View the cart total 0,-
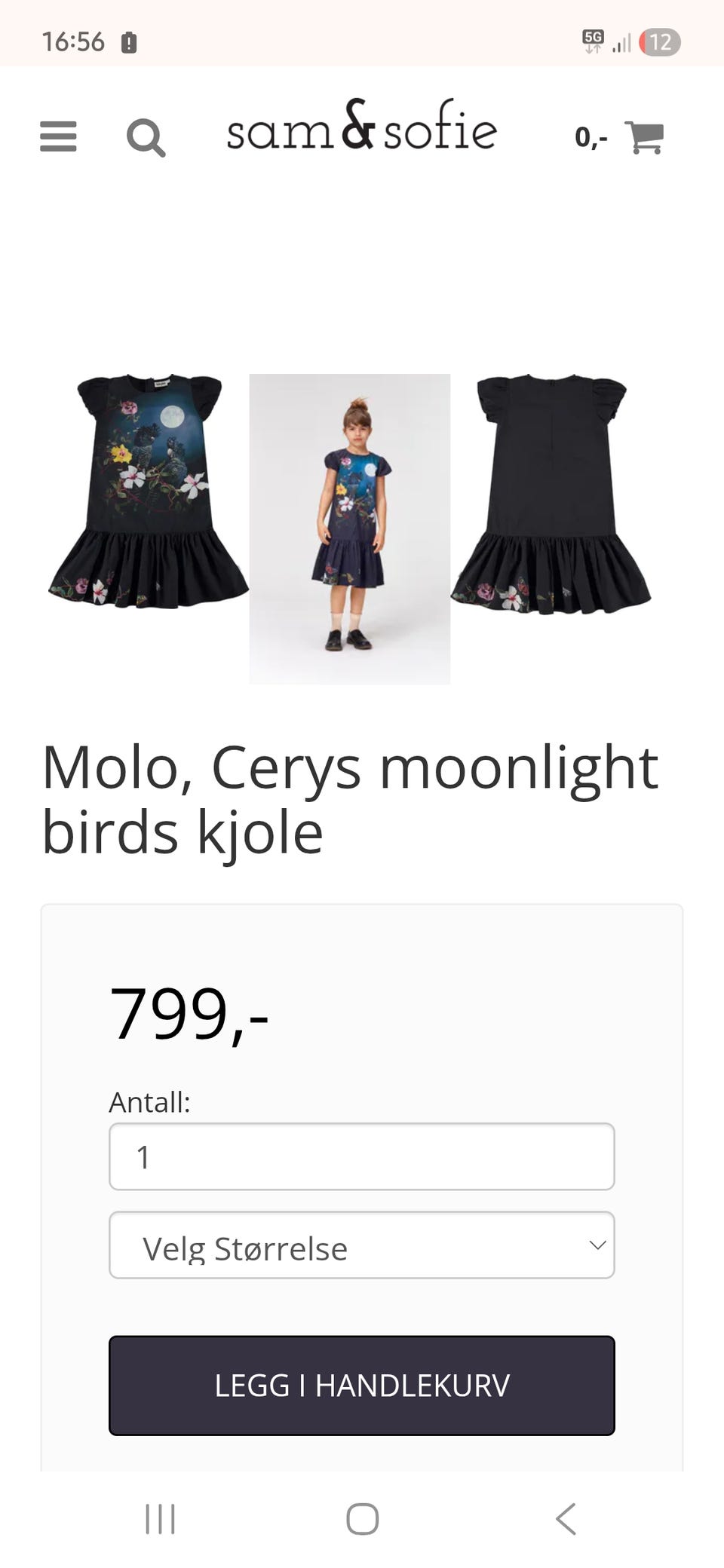724x1568 pixels. pos(591,137)
